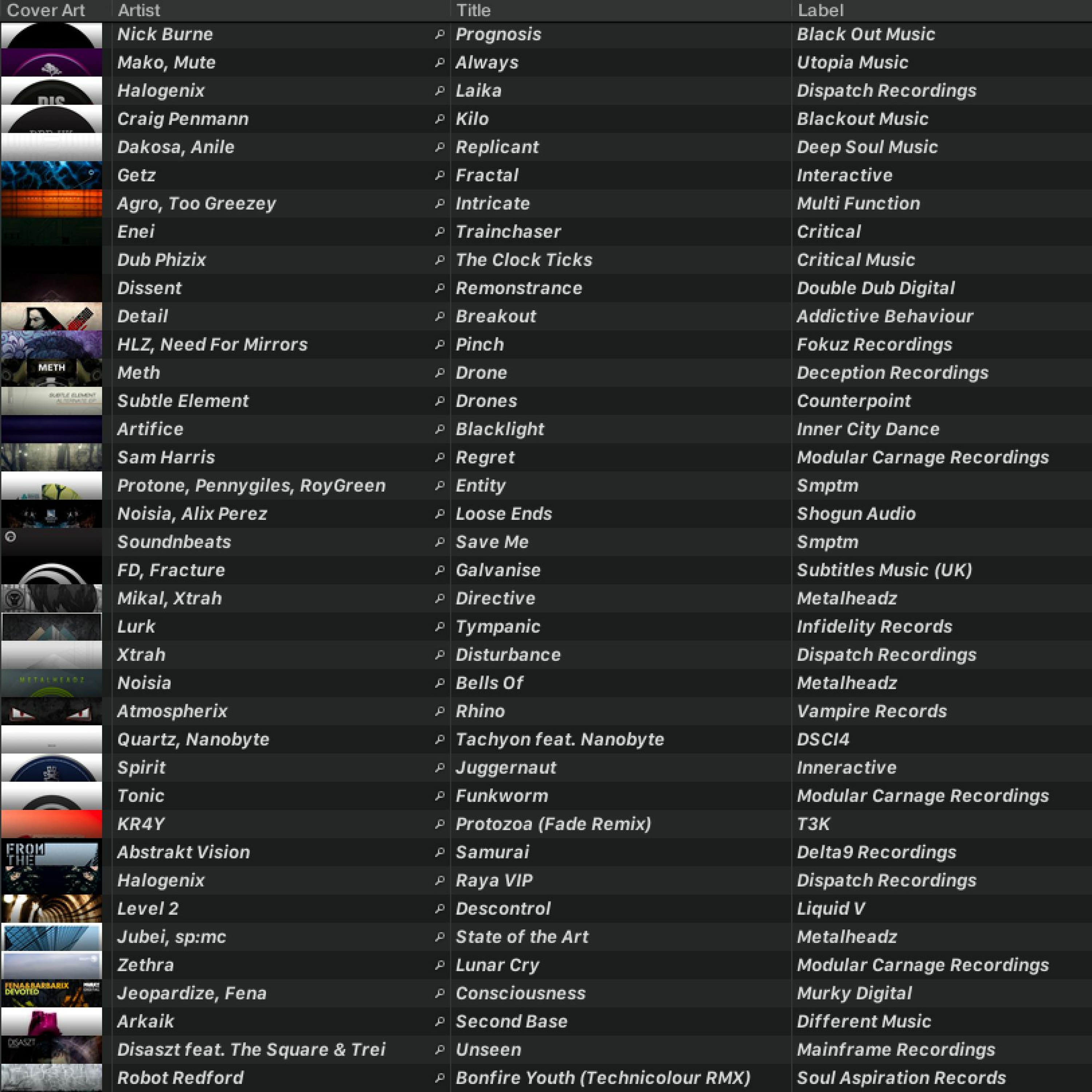Click search icon next to Abstrakt Vision

(x=439, y=852)
